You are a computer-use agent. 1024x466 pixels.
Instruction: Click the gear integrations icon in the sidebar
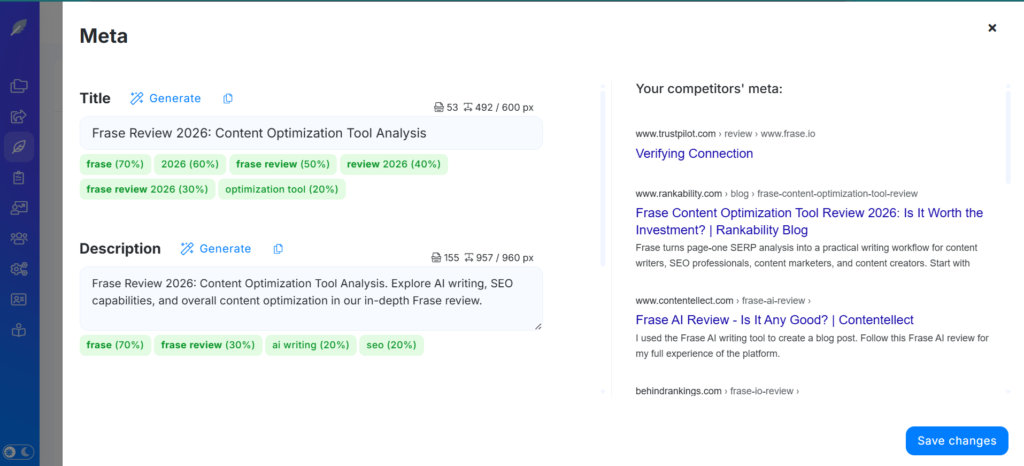(x=19, y=270)
